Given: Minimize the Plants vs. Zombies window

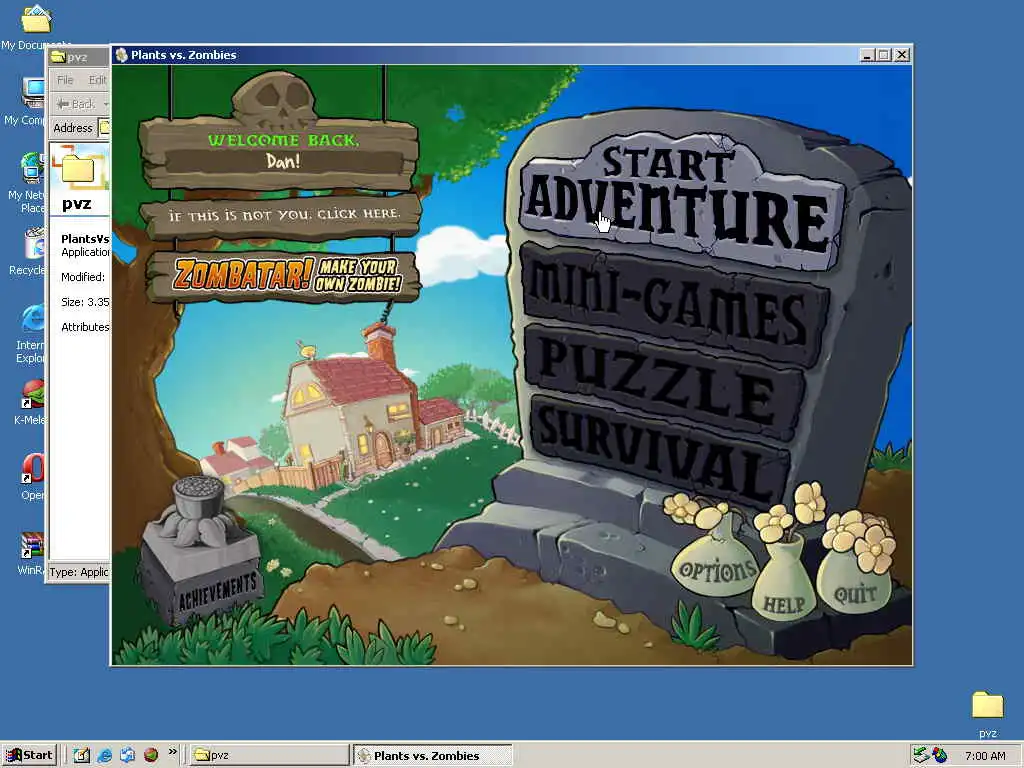Looking at the screenshot, I should 867,56.
